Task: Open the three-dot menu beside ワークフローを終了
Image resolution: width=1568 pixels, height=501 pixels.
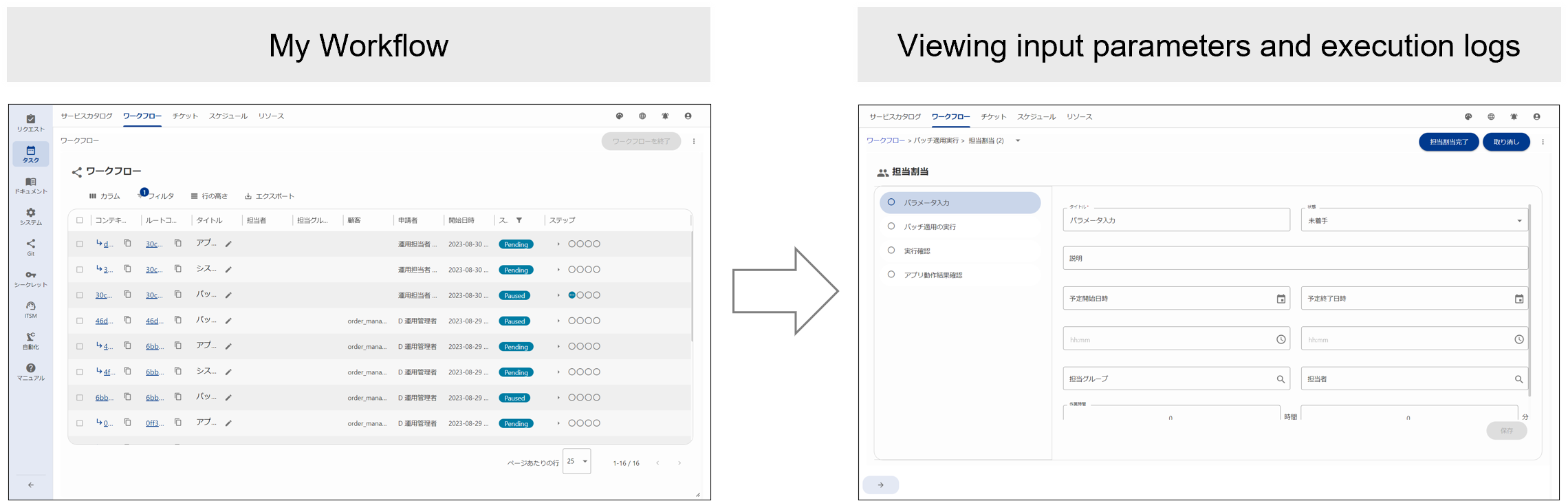Action: pyautogui.click(x=694, y=141)
